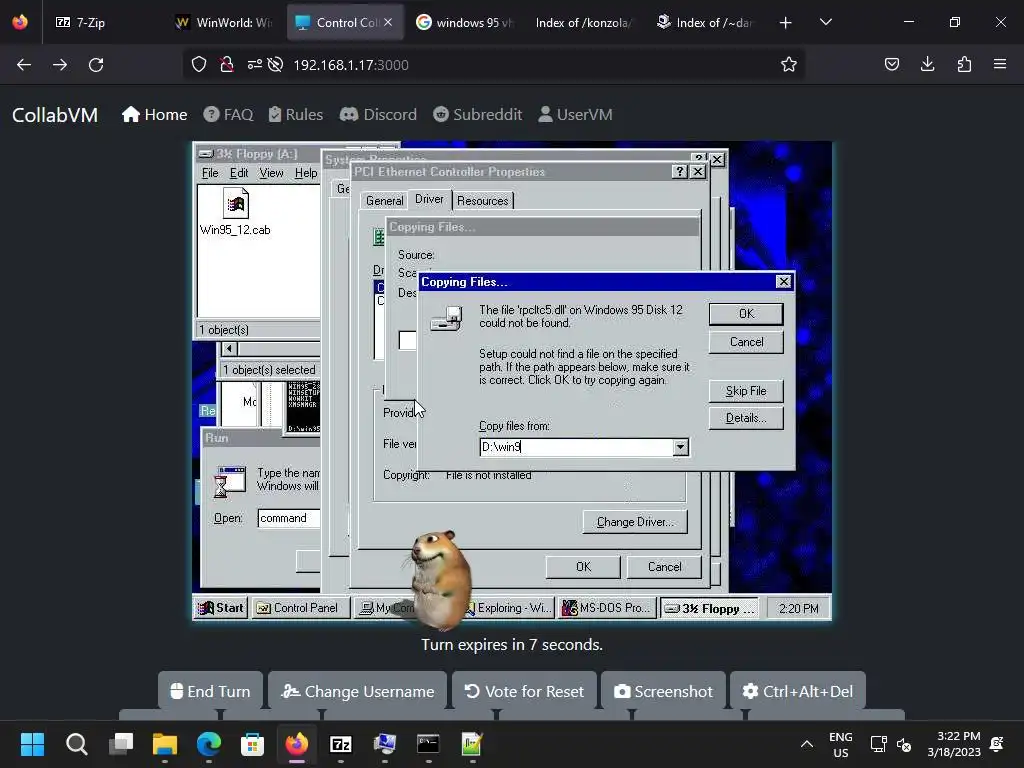
Task: Open the Discord link
Action: (378, 115)
